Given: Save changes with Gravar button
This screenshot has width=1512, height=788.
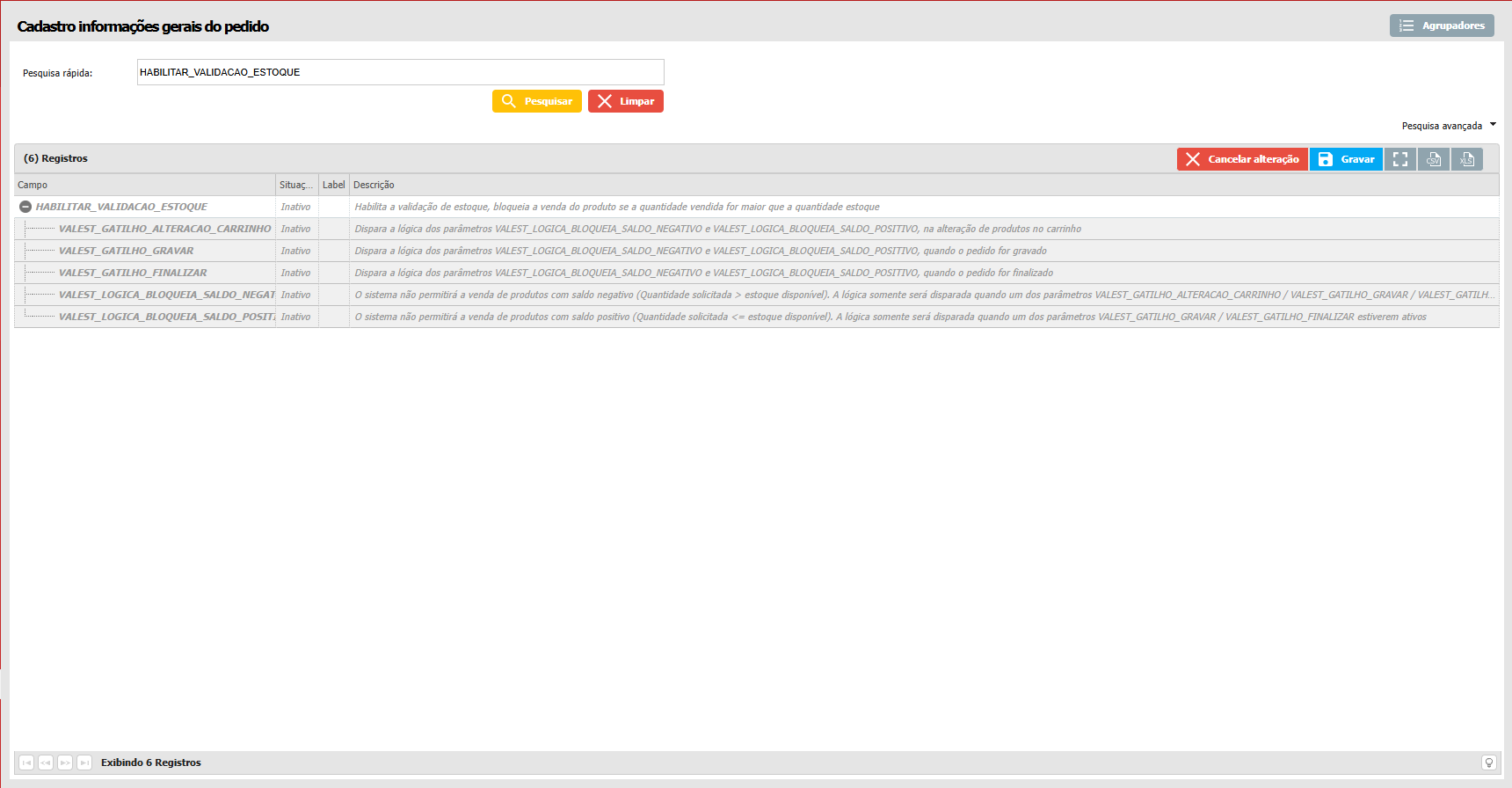Looking at the screenshot, I should pyautogui.click(x=1346, y=159).
